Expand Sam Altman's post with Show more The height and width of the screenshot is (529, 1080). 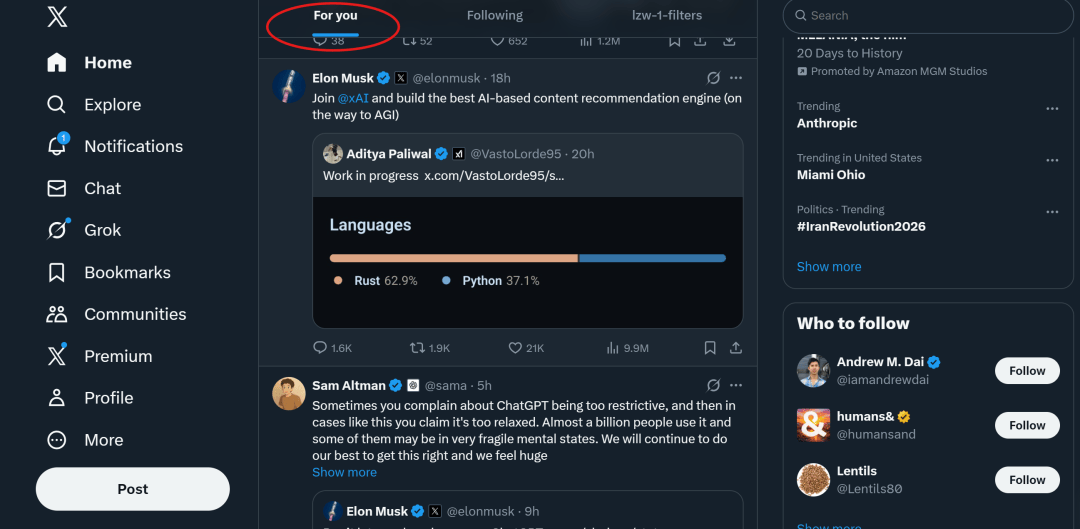(344, 472)
